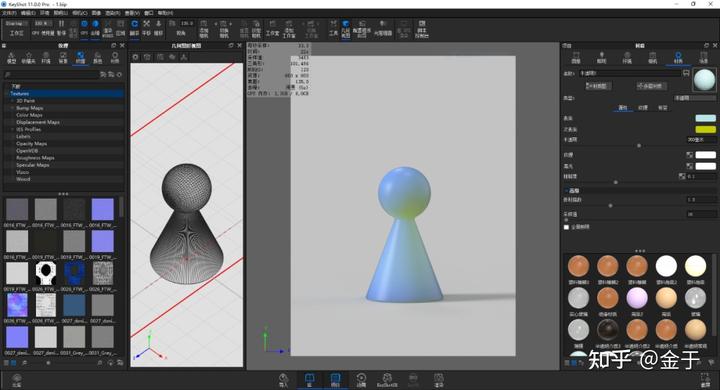This screenshot has width=720, height=390.
Task: Switch to the Colors tab in the library panel
Action: point(98,57)
